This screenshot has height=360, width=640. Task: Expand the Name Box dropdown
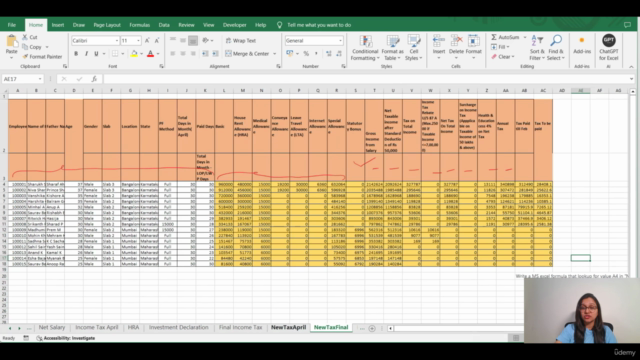pyautogui.click(x=40, y=79)
